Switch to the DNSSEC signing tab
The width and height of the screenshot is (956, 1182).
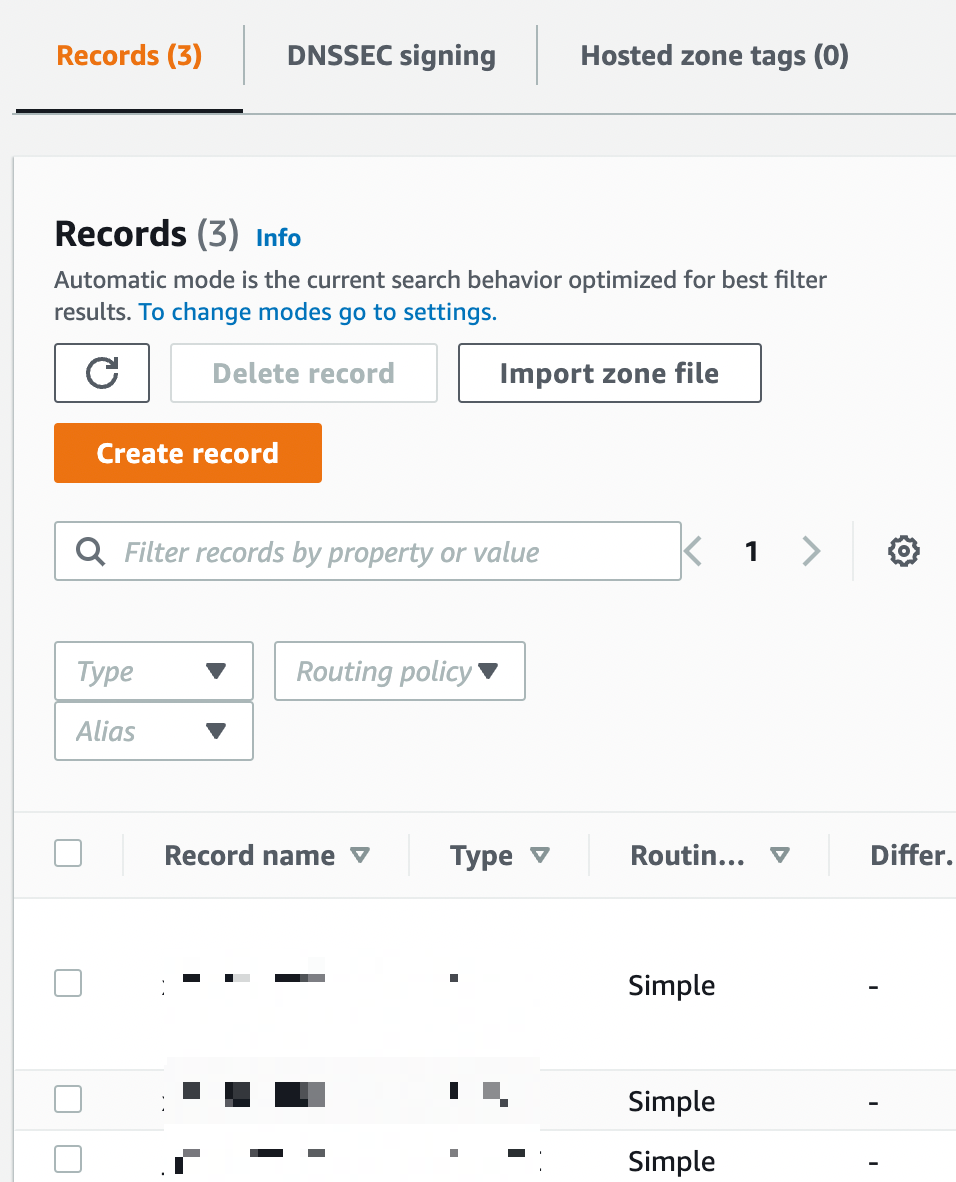(x=391, y=56)
